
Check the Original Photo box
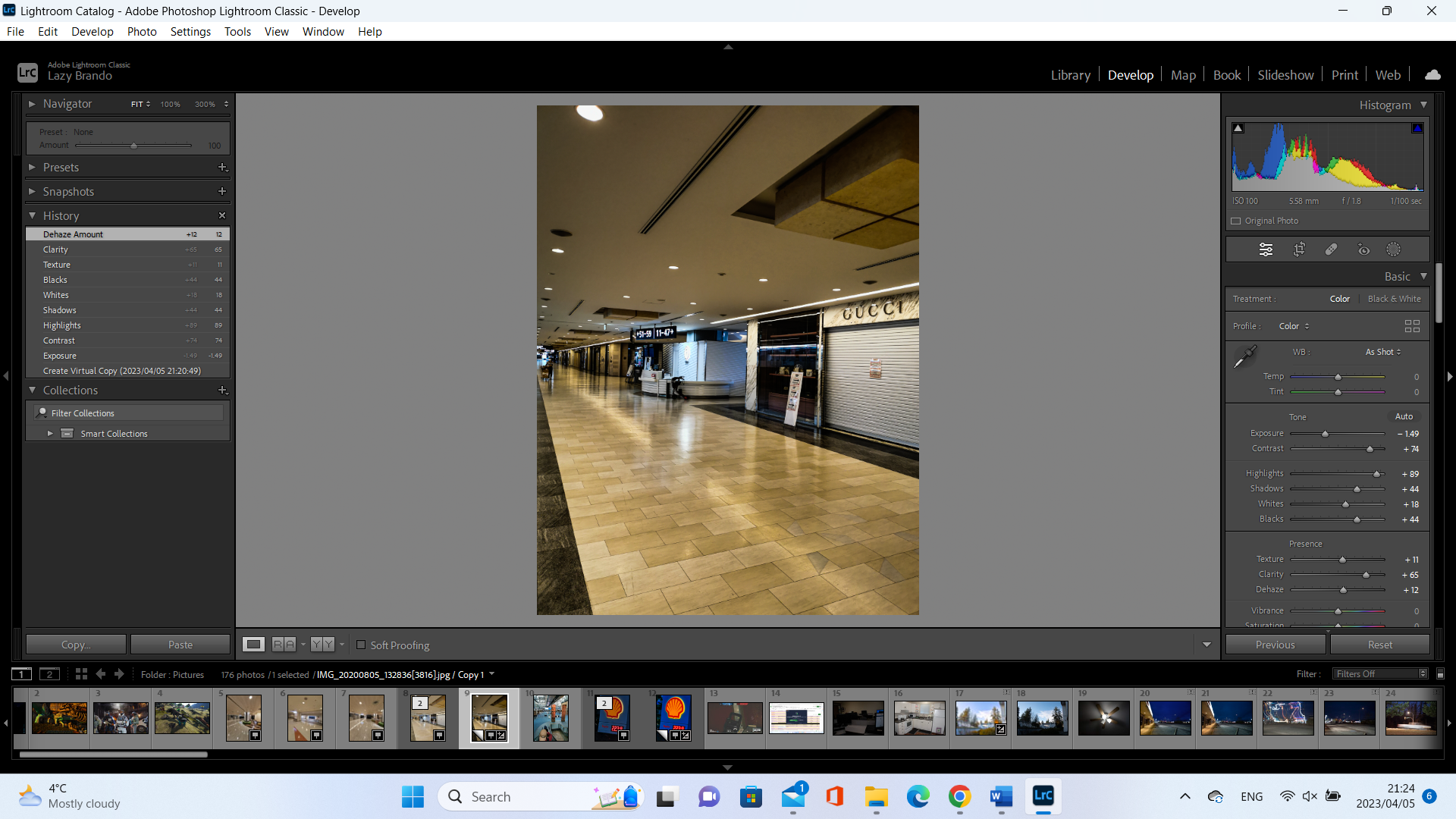pos(1236,221)
